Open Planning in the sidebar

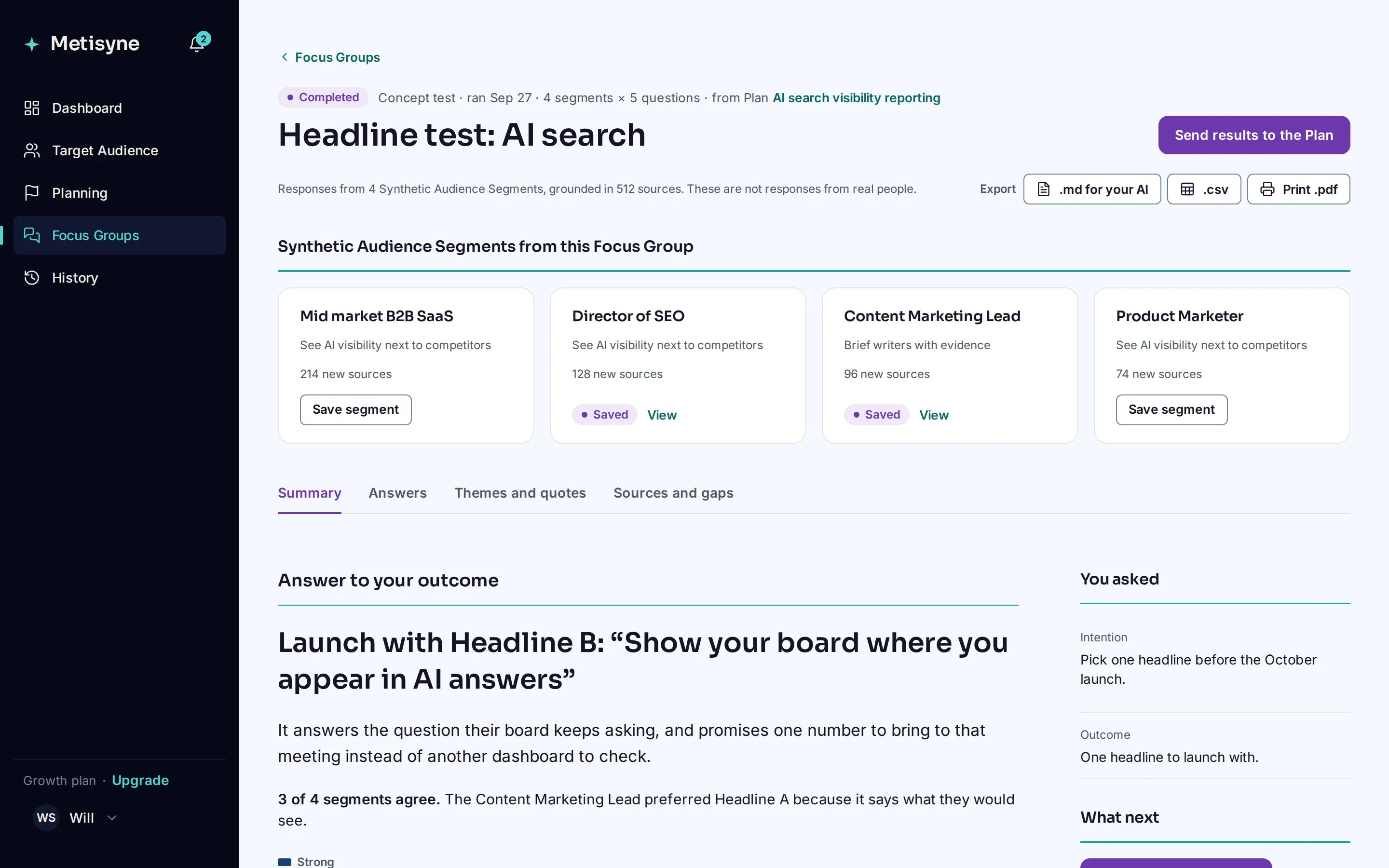120,193
